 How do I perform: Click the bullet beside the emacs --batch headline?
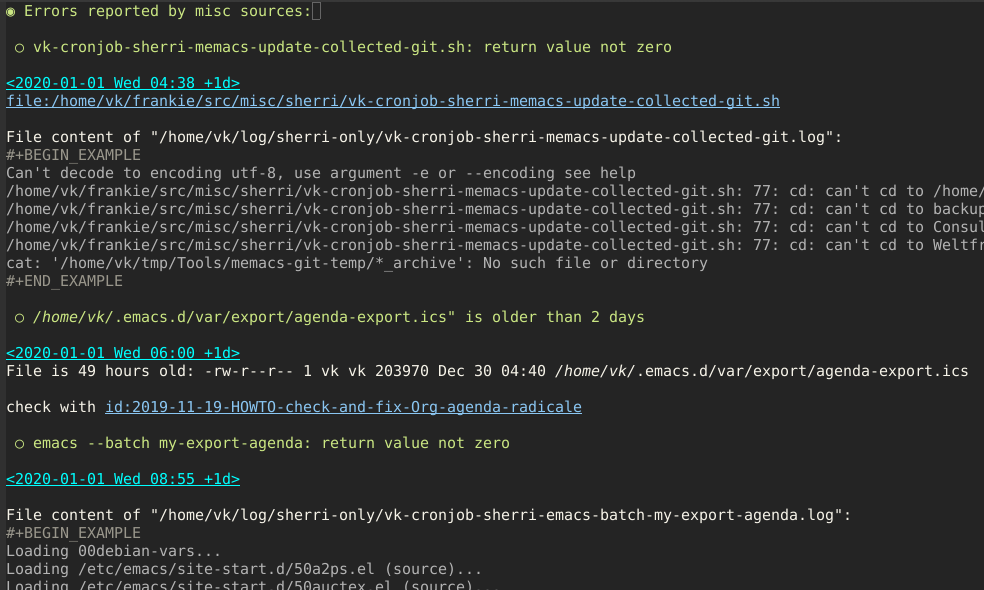pos(18,442)
